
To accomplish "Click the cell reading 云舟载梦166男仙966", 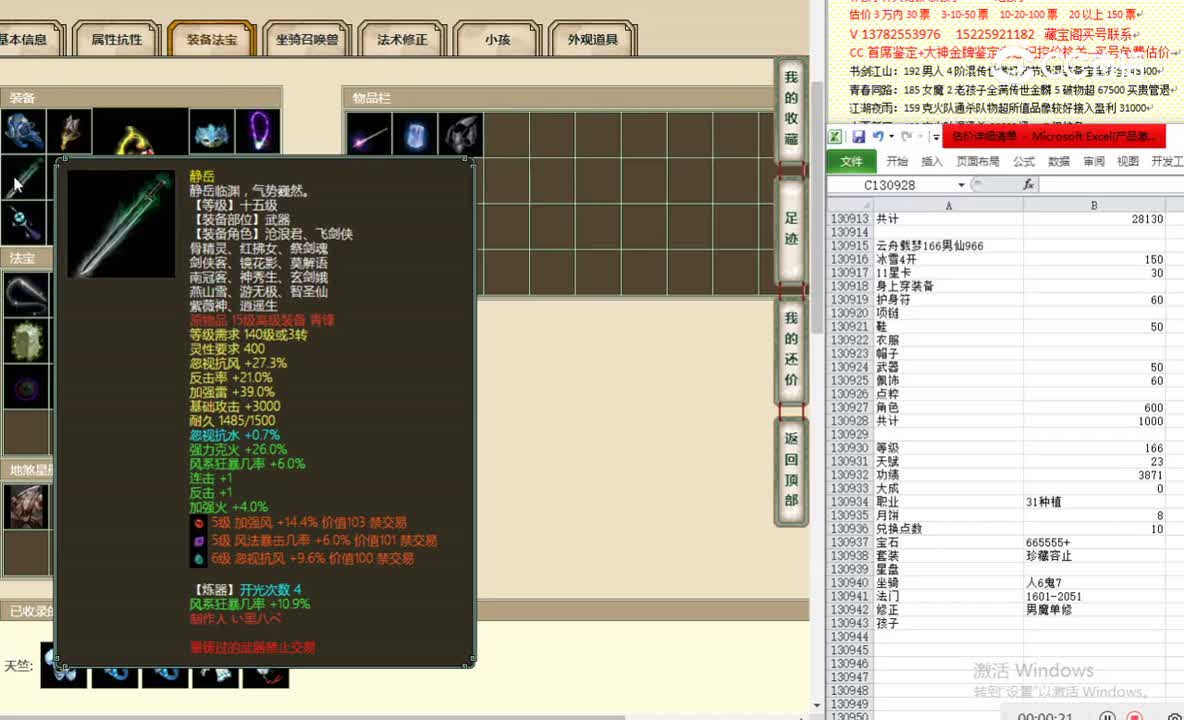I will 948,246.
